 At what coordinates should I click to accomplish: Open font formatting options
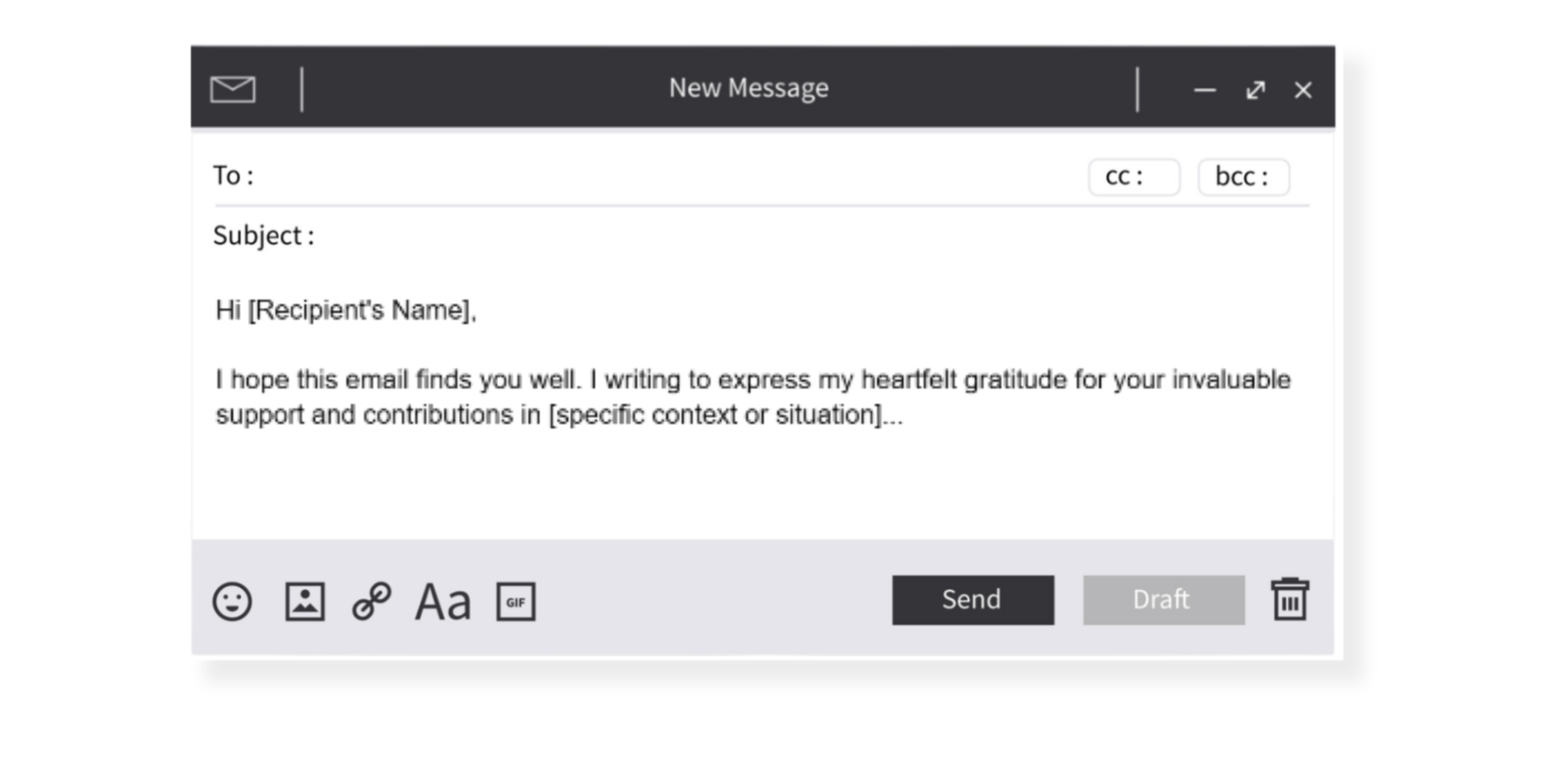(444, 603)
